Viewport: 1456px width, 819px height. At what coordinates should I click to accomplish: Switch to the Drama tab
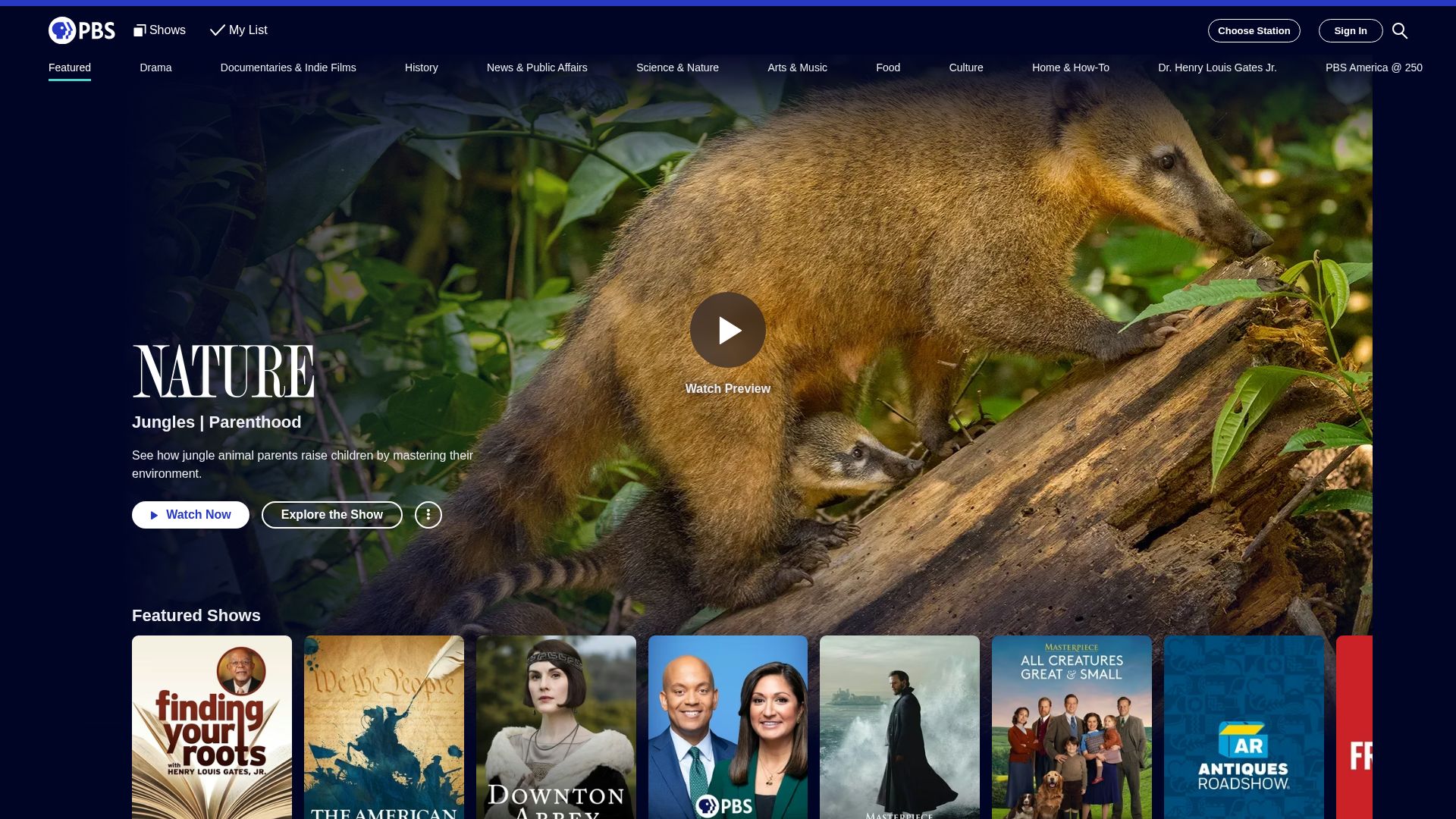click(155, 67)
